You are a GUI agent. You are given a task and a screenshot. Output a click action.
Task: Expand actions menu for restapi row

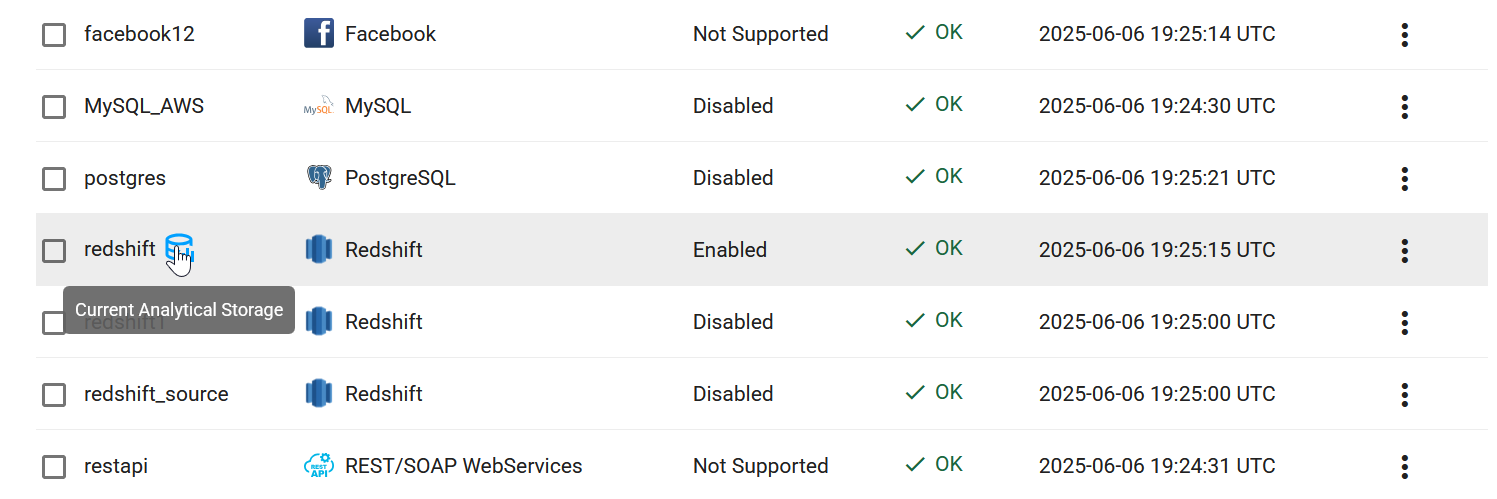pyautogui.click(x=1405, y=467)
